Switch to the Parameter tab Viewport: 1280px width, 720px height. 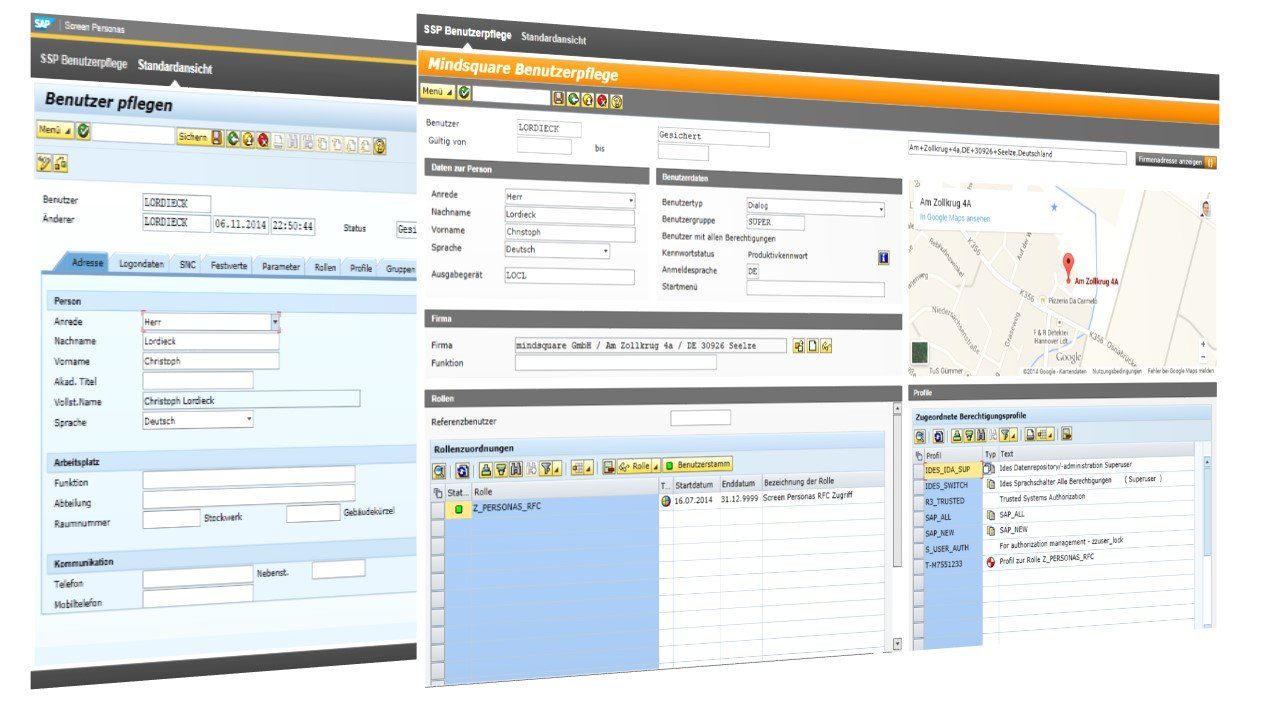[x=281, y=267]
